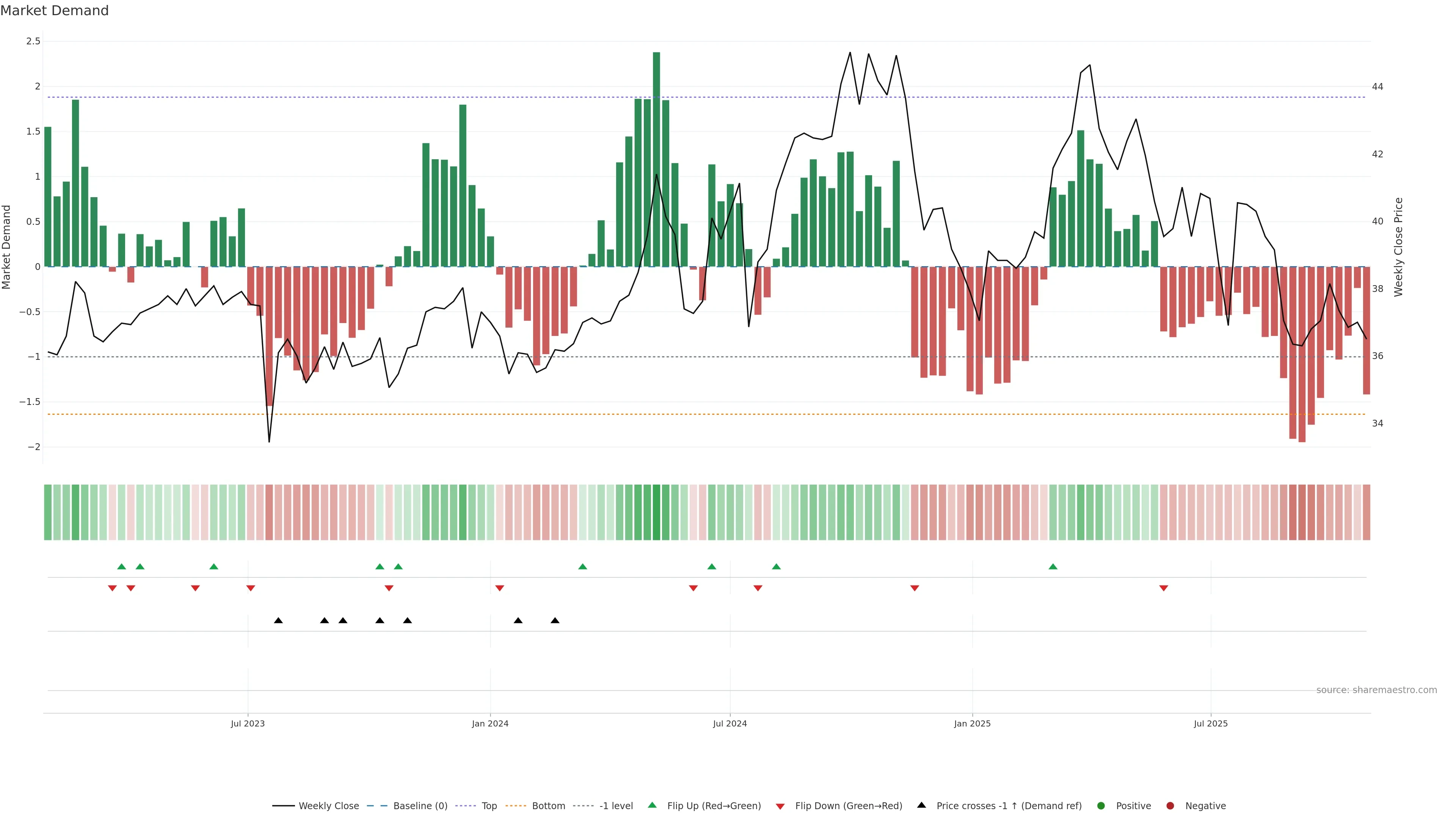Click green Flip Up triangle legend icon
Image resolution: width=1456 pixels, height=819 pixels.
[652, 805]
